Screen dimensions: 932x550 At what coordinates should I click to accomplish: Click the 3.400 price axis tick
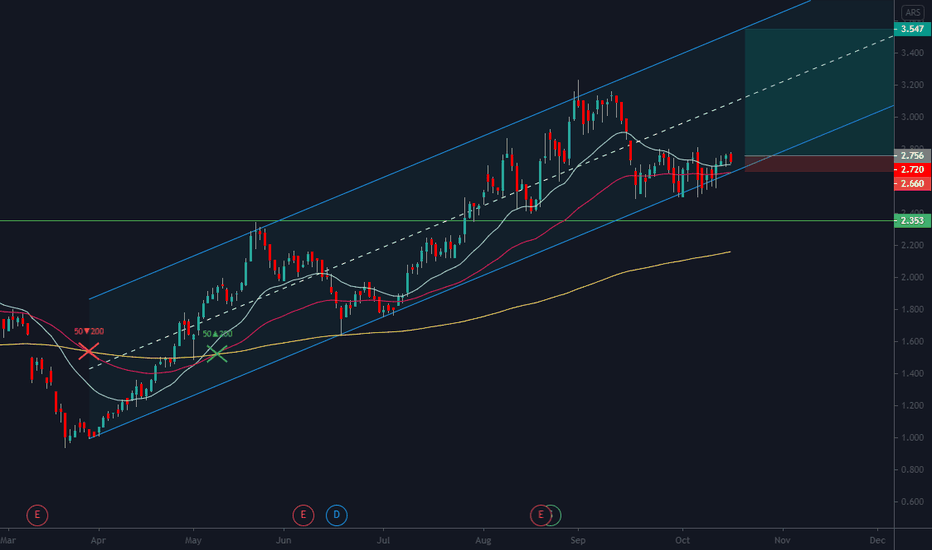[x=912, y=53]
